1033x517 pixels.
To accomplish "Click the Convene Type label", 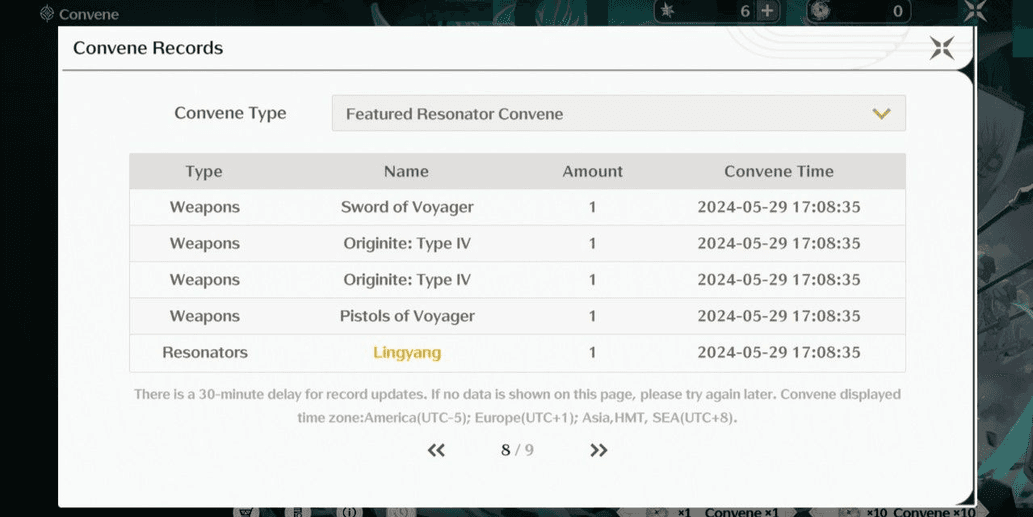I will tap(230, 113).
